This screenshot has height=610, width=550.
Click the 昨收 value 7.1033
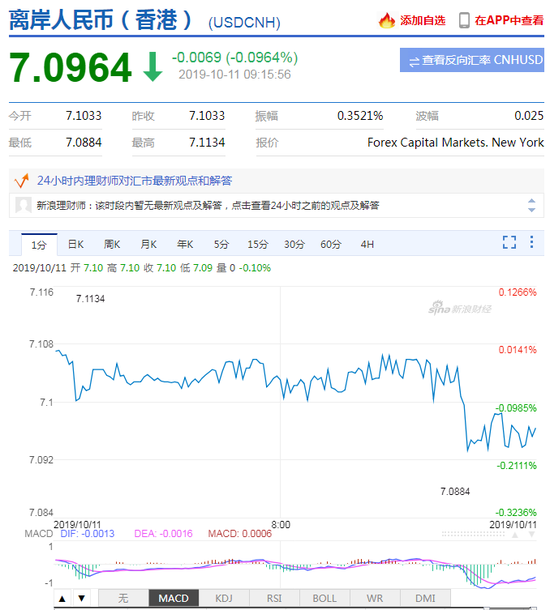[x=207, y=116]
